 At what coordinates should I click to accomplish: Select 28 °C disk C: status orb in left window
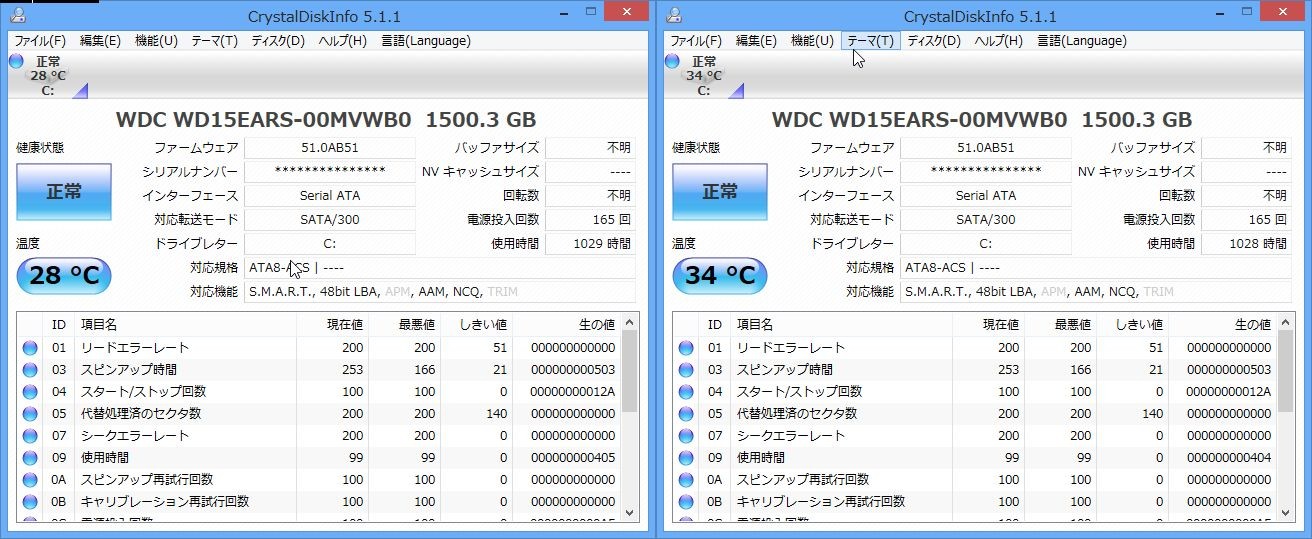(17, 61)
